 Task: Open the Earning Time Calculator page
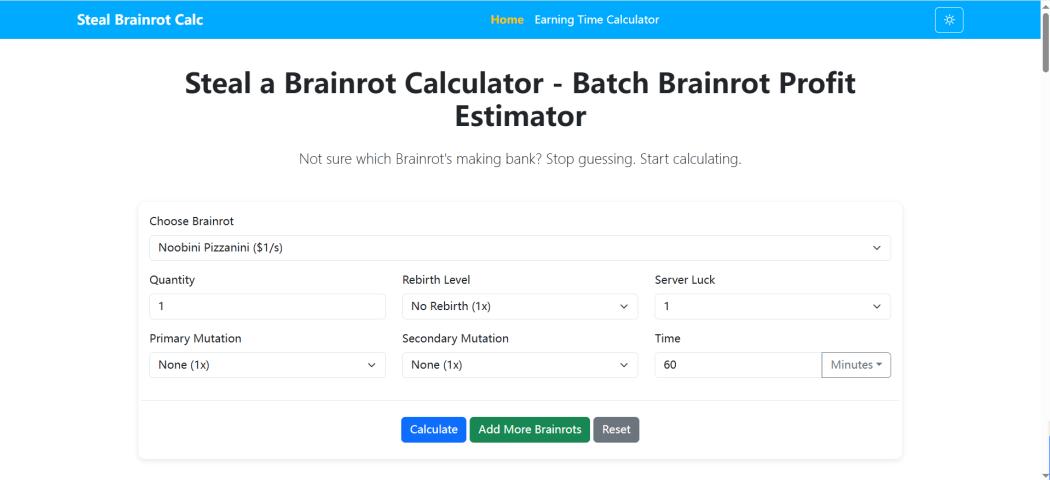point(597,20)
